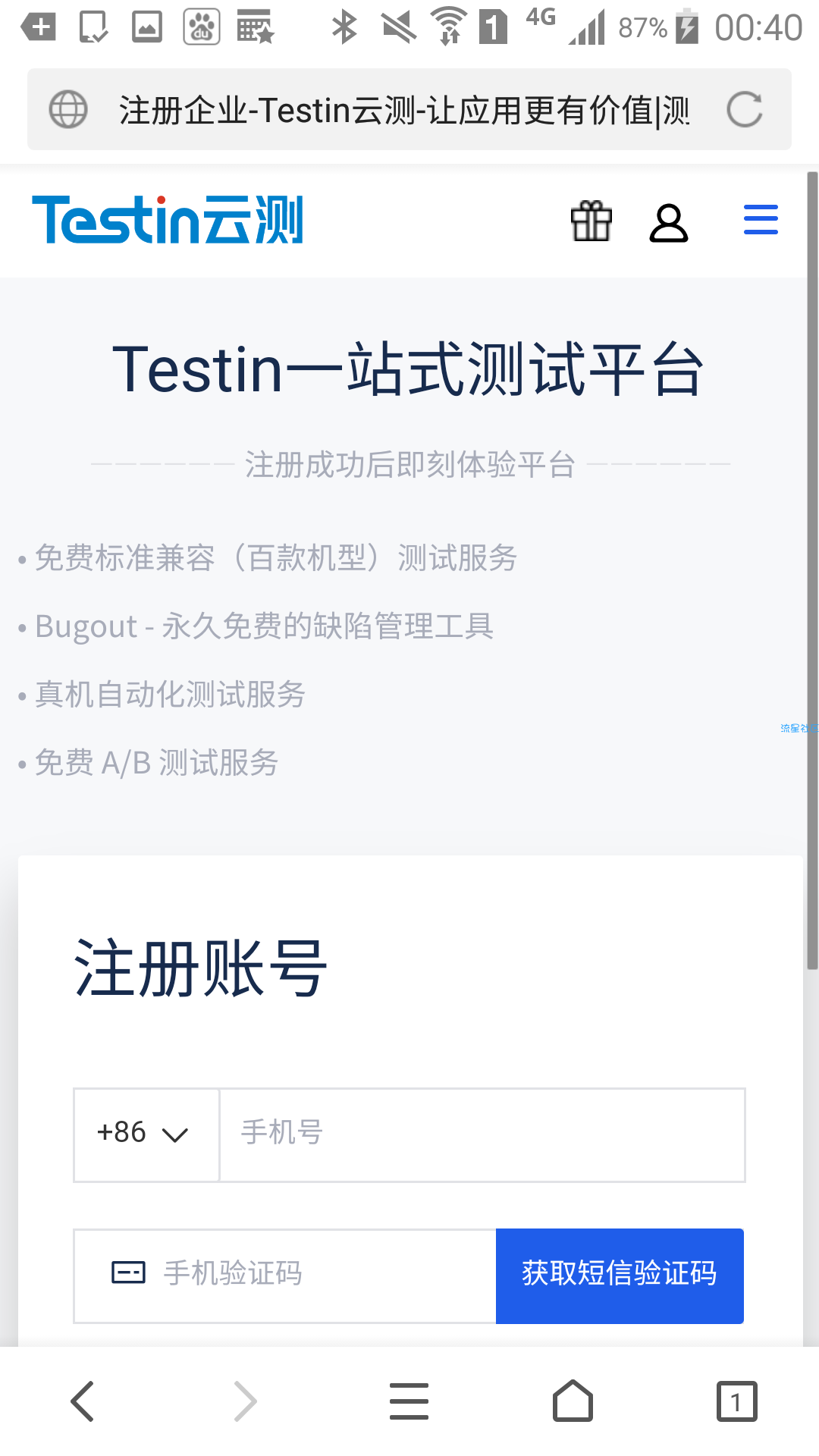Viewport: 819px width, 1456px height.
Task: Open the gift rewards icon
Action: tap(591, 221)
